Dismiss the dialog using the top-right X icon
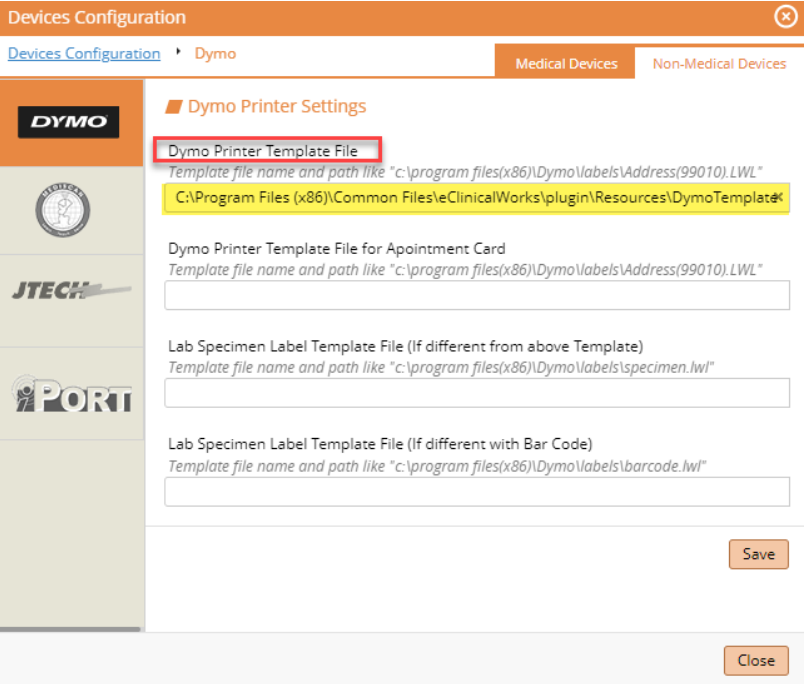This screenshot has height=684, width=805. click(785, 17)
